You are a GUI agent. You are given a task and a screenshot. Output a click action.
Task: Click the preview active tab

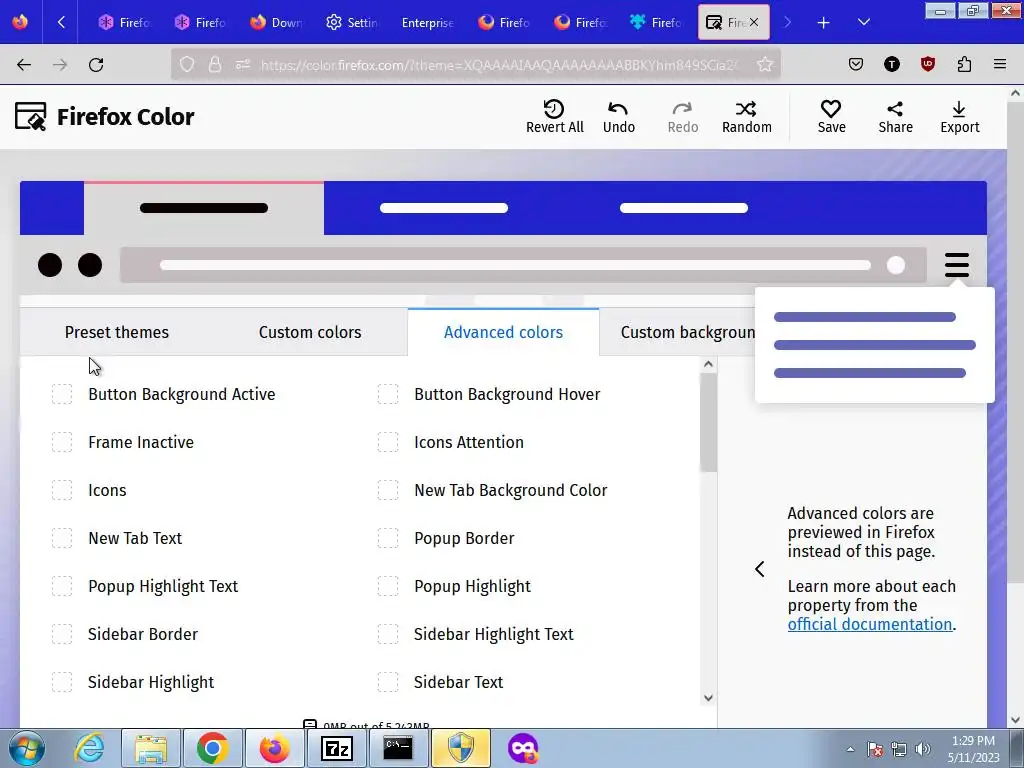(x=204, y=208)
